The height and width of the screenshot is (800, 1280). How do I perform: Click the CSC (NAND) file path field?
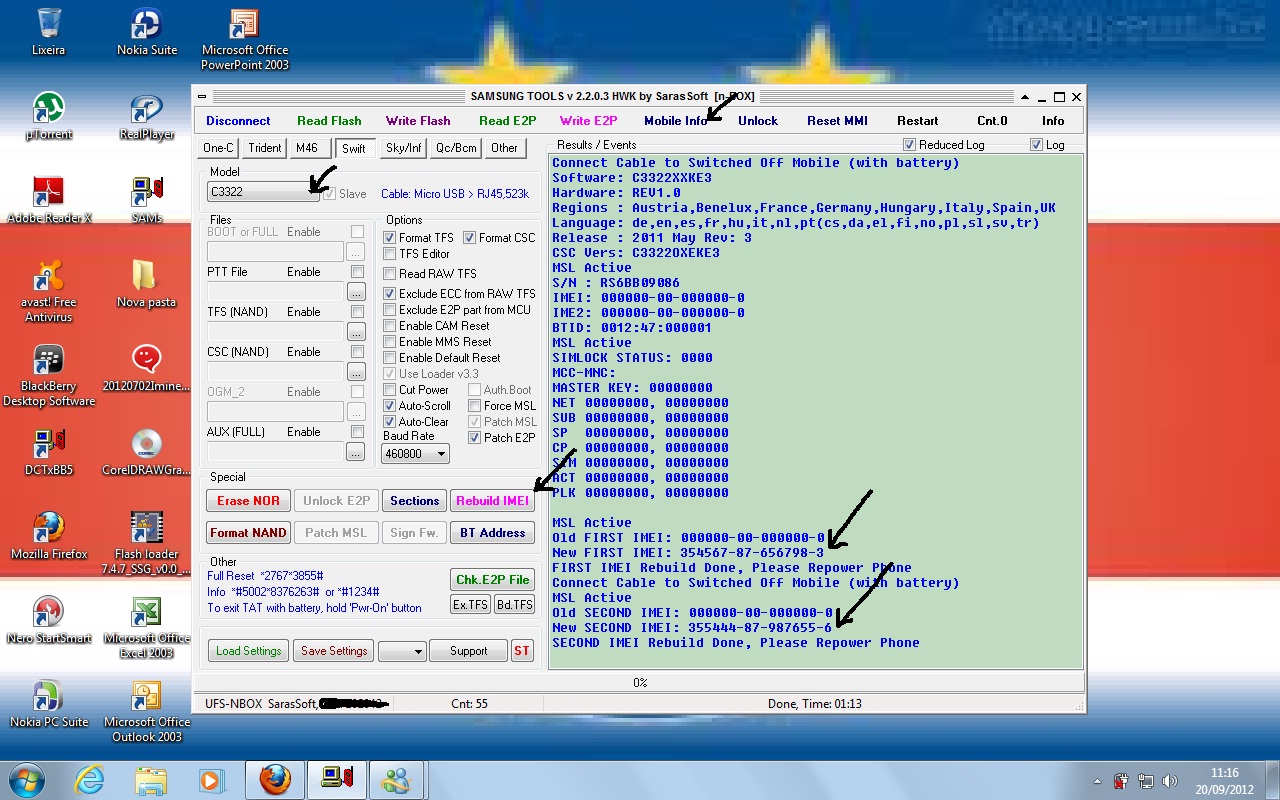tap(275, 372)
